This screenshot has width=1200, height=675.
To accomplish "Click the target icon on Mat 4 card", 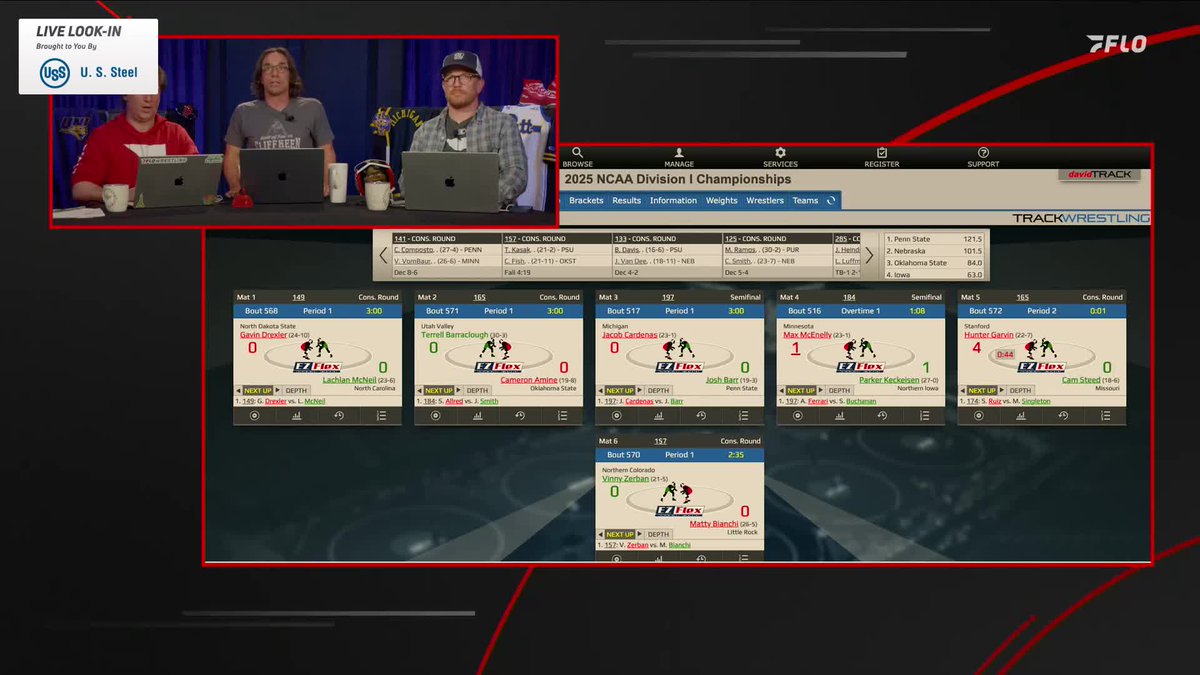I will (x=798, y=416).
